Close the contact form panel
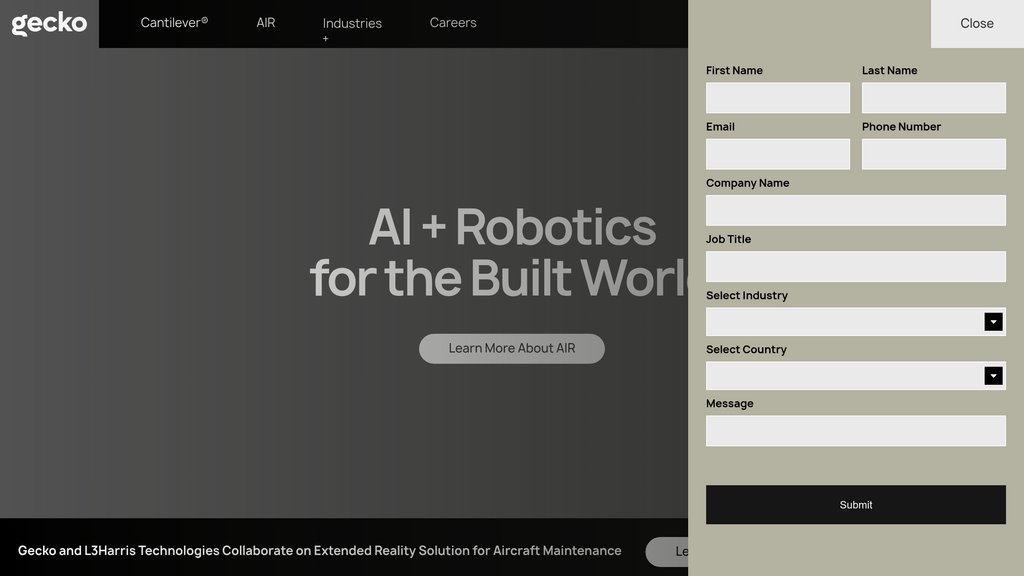The image size is (1024, 576). (x=976, y=23)
